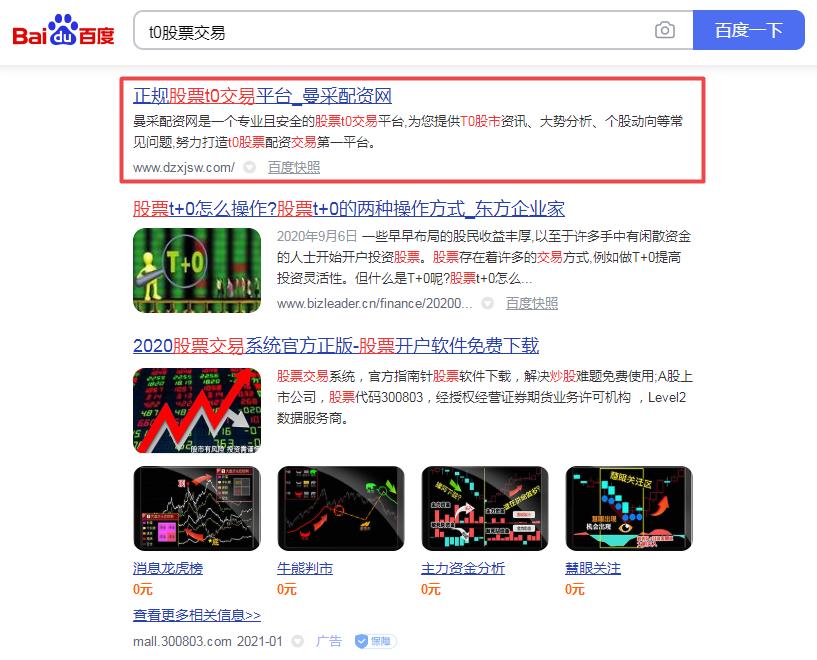Click the T+0 magnifier thumbnail image
817x660 pixels.
tap(197, 270)
